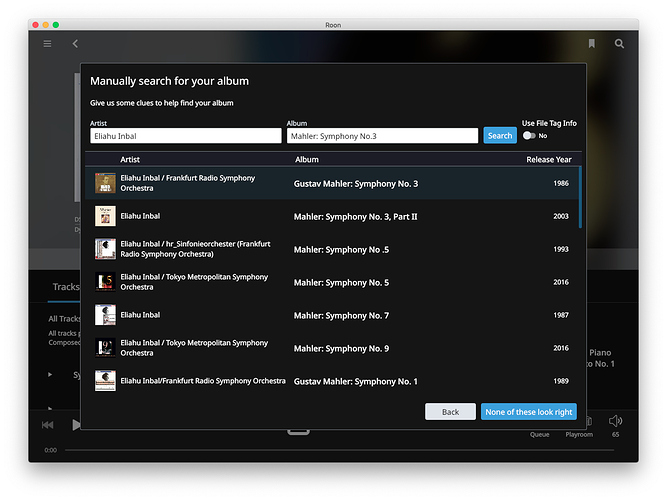This screenshot has width=667, height=500.
Task: Click album cover of Symphony No. 3, Part II
Action: 105,216
